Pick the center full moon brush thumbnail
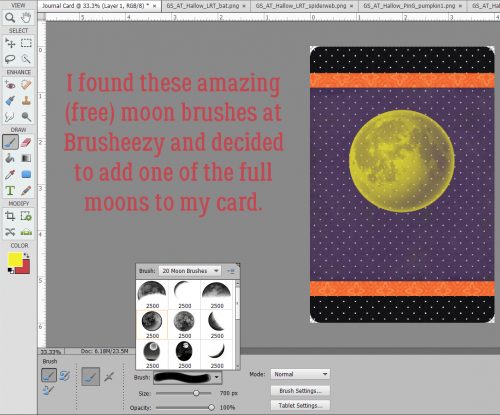 click(x=184, y=324)
